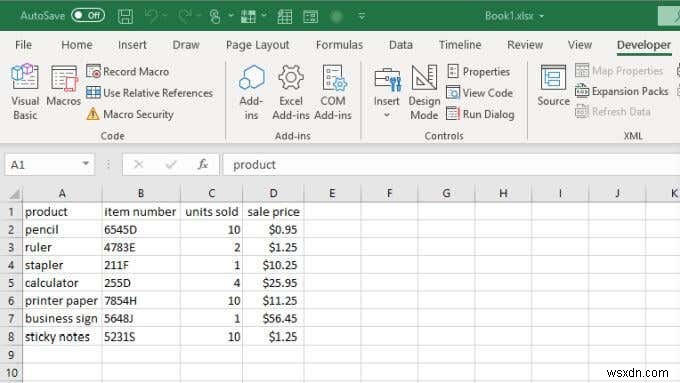Select the Developer tab
Screen dimensions: 680x383
644,45
